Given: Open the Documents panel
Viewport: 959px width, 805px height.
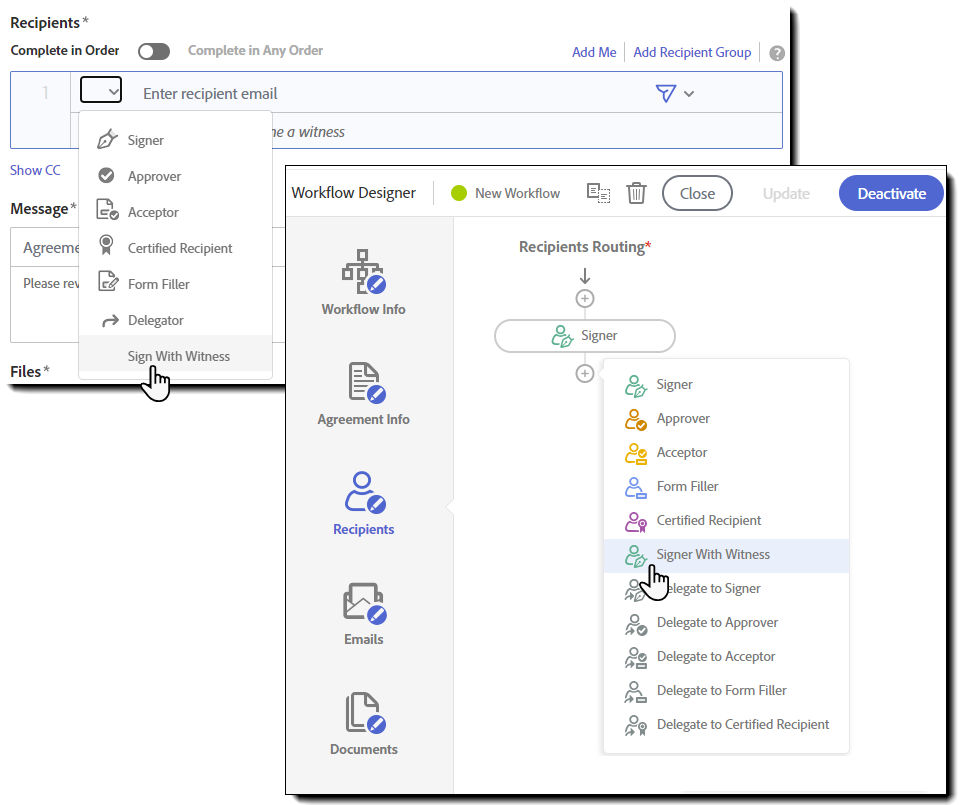Looking at the screenshot, I should tap(363, 724).
